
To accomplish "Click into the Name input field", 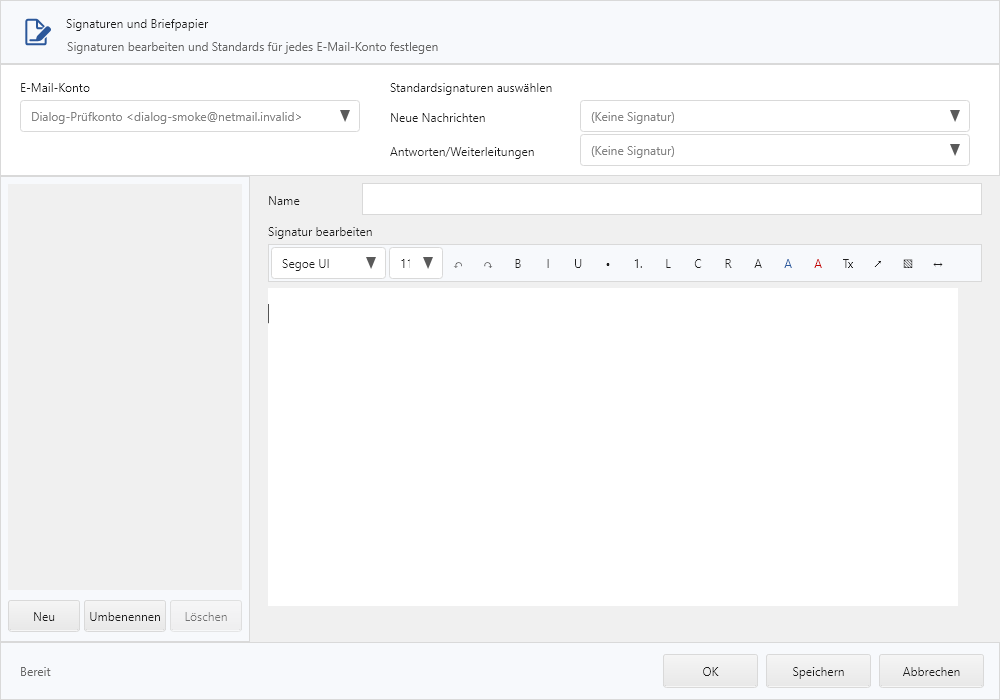I will 672,200.
